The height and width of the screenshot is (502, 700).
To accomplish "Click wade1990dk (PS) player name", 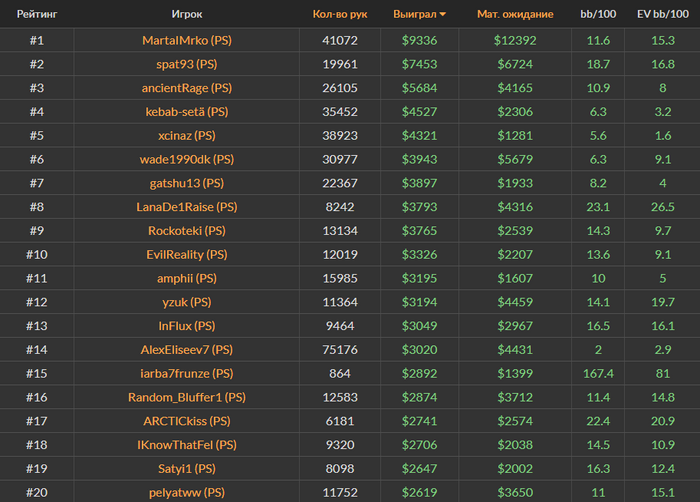I will (186, 159).
